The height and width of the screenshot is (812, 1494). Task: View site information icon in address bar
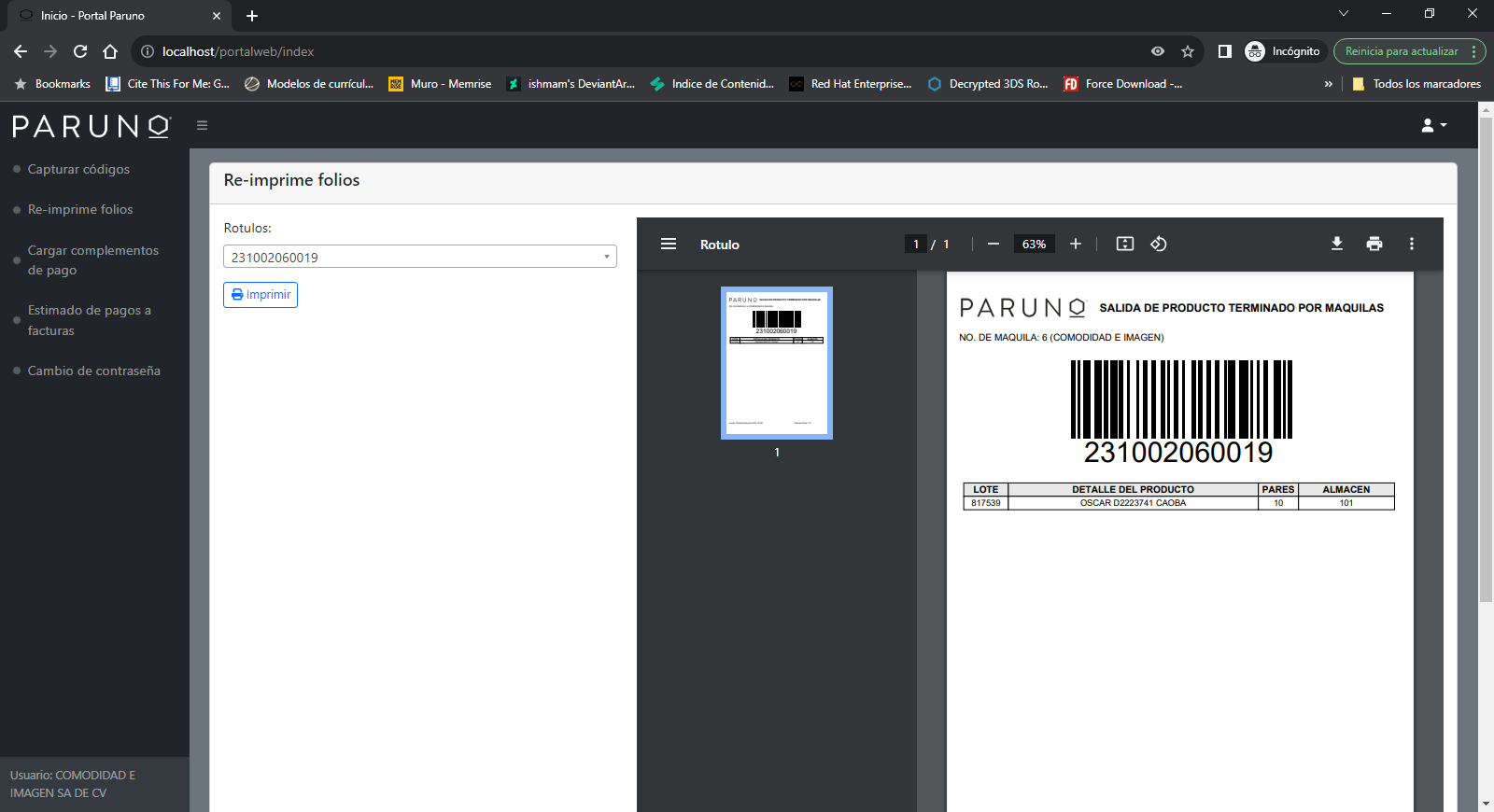148,51
